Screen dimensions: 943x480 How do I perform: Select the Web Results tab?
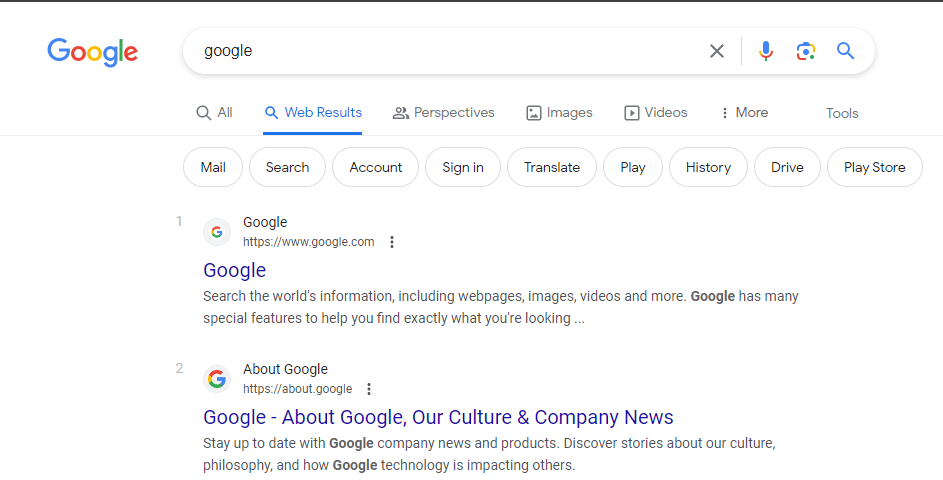[x=313, y=112]
